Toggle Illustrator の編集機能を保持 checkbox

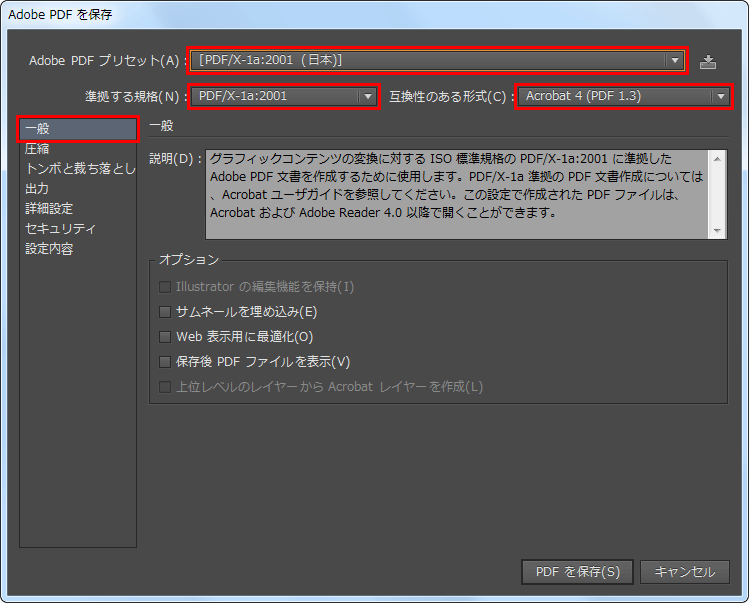pyautogui.click(x=165, y=287)
